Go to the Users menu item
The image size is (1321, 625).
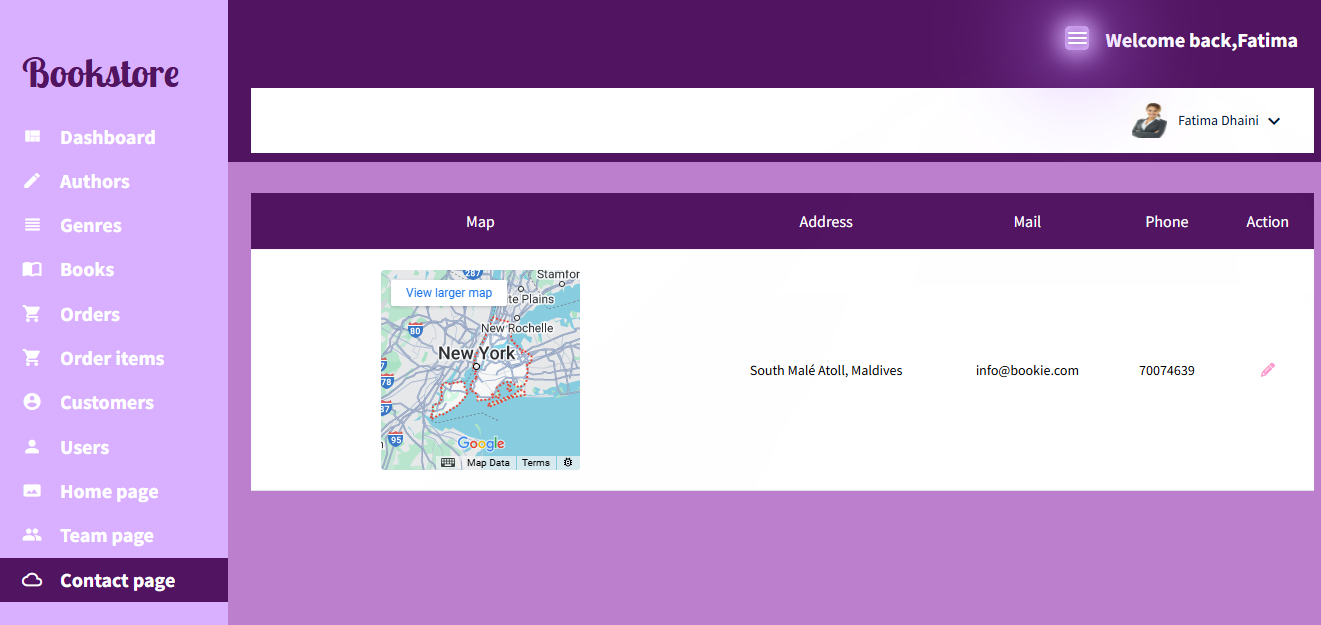[84, 447]
